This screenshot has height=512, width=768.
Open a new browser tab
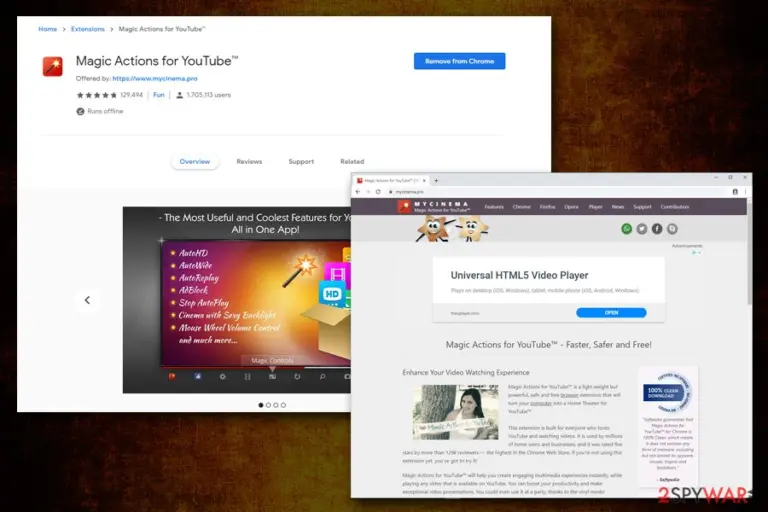coord(436,181)
